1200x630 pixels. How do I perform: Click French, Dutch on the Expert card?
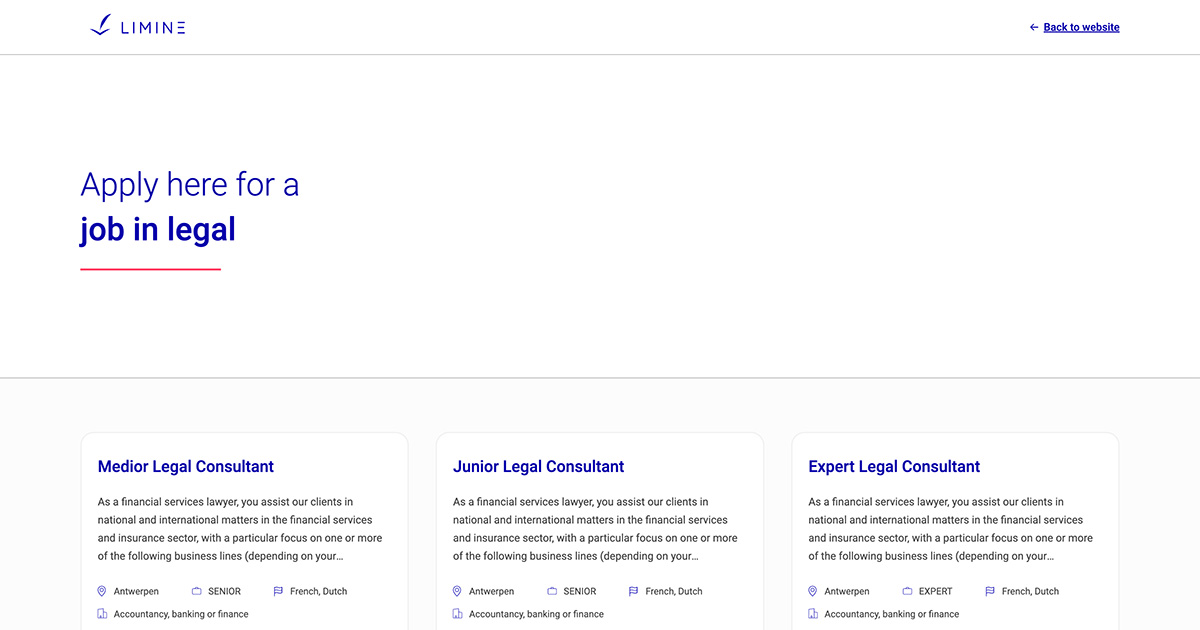(x=1030, y=591)
